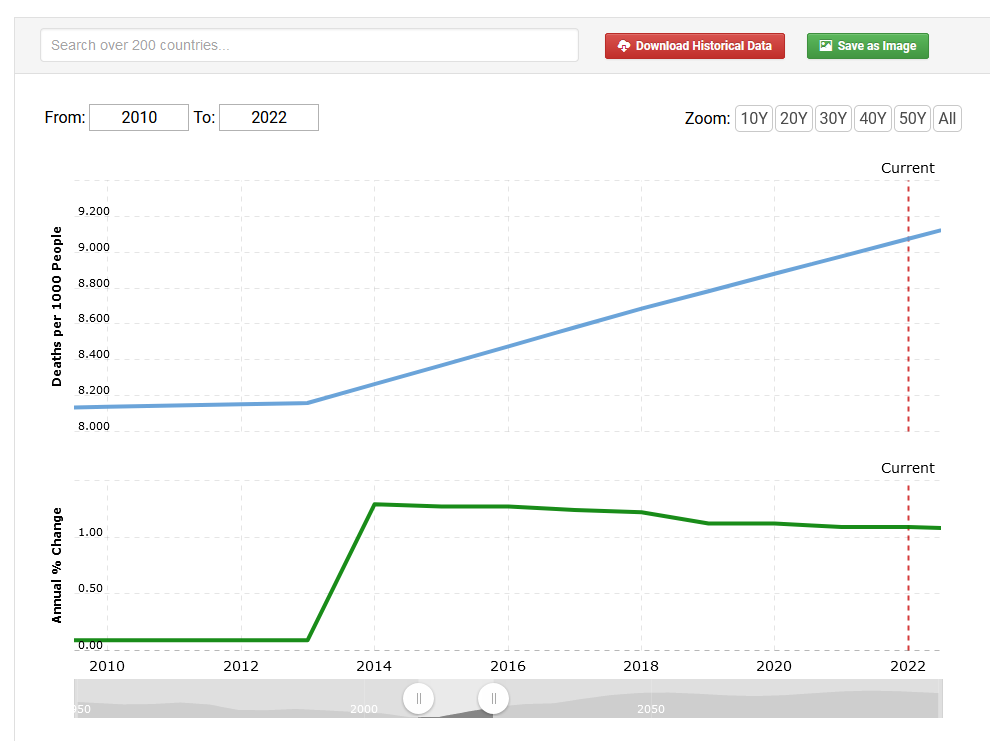Click the Current marker on top chart
The height and width of the screenshot is (741, 990).
(907, 168)
